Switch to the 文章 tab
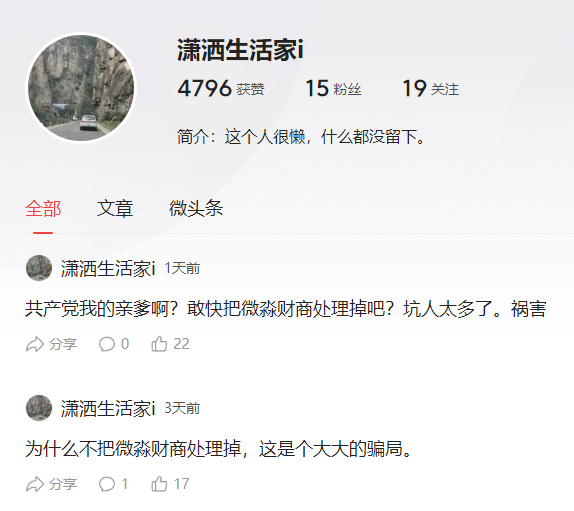The height and width of the screenshot is (511, 574). pos(115,208)
